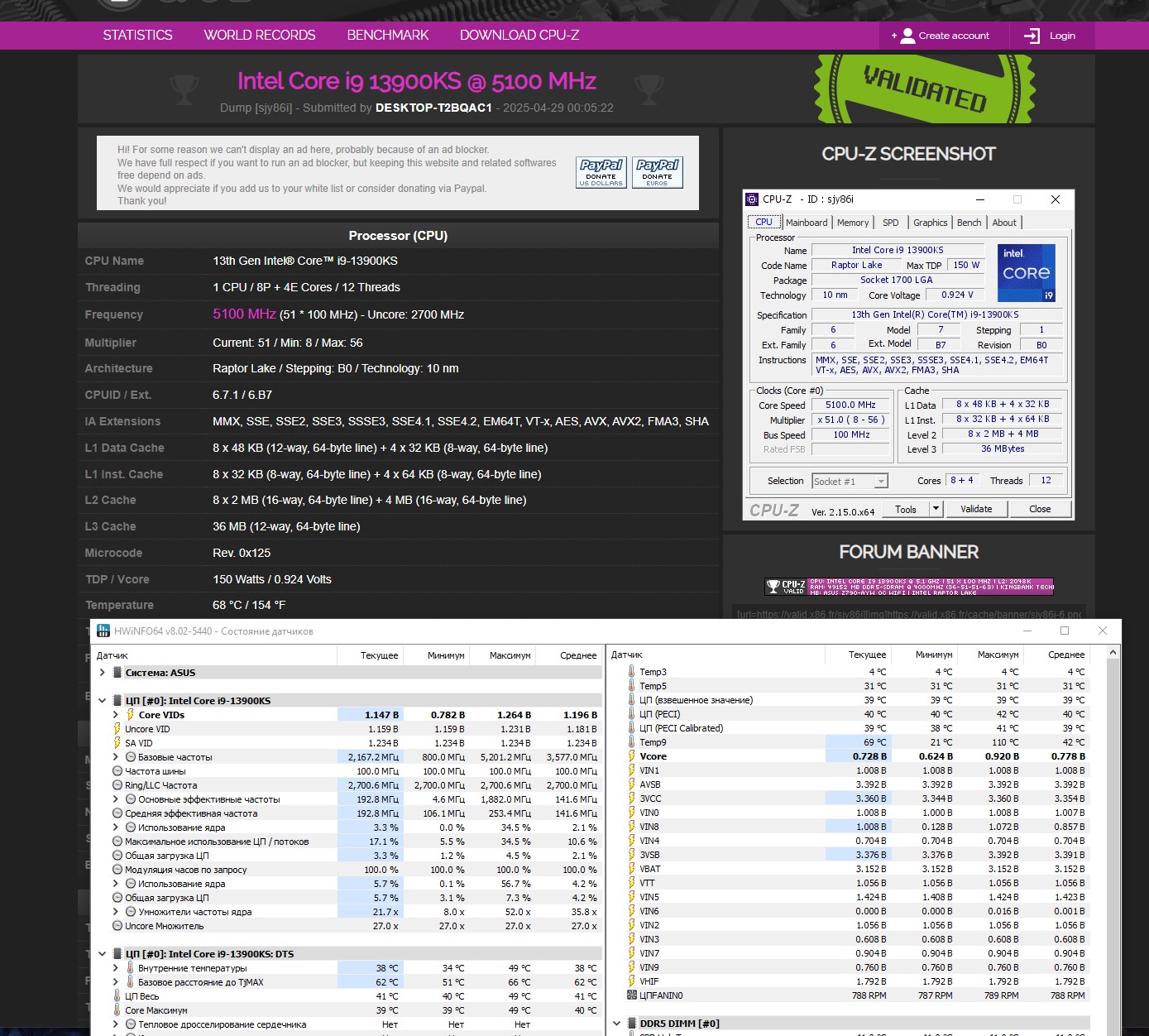Click the 68 °C / 154 °F temperature value
Screen dimensions: 1149x1036
249,605
